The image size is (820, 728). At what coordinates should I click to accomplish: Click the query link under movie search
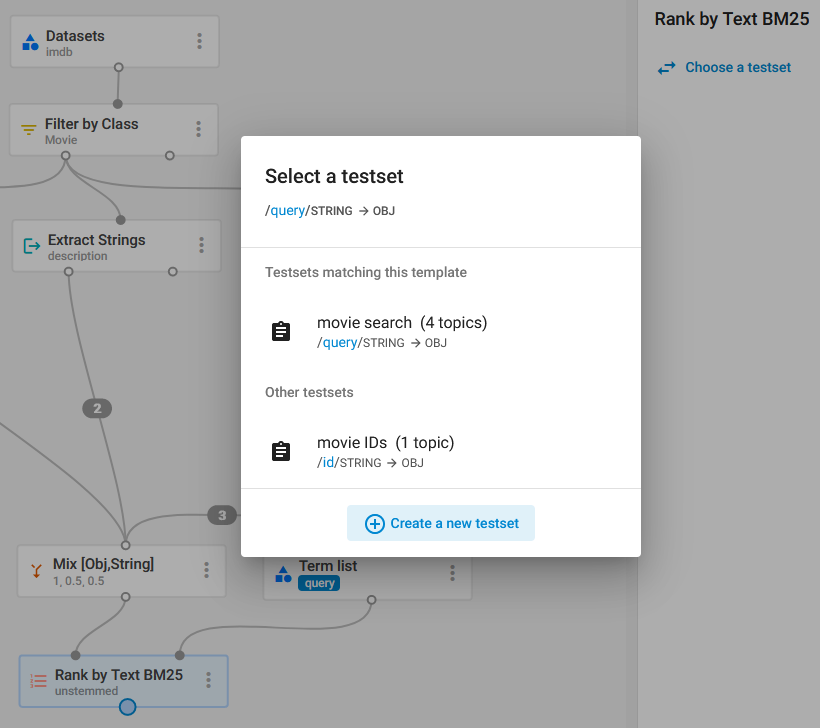340,343
